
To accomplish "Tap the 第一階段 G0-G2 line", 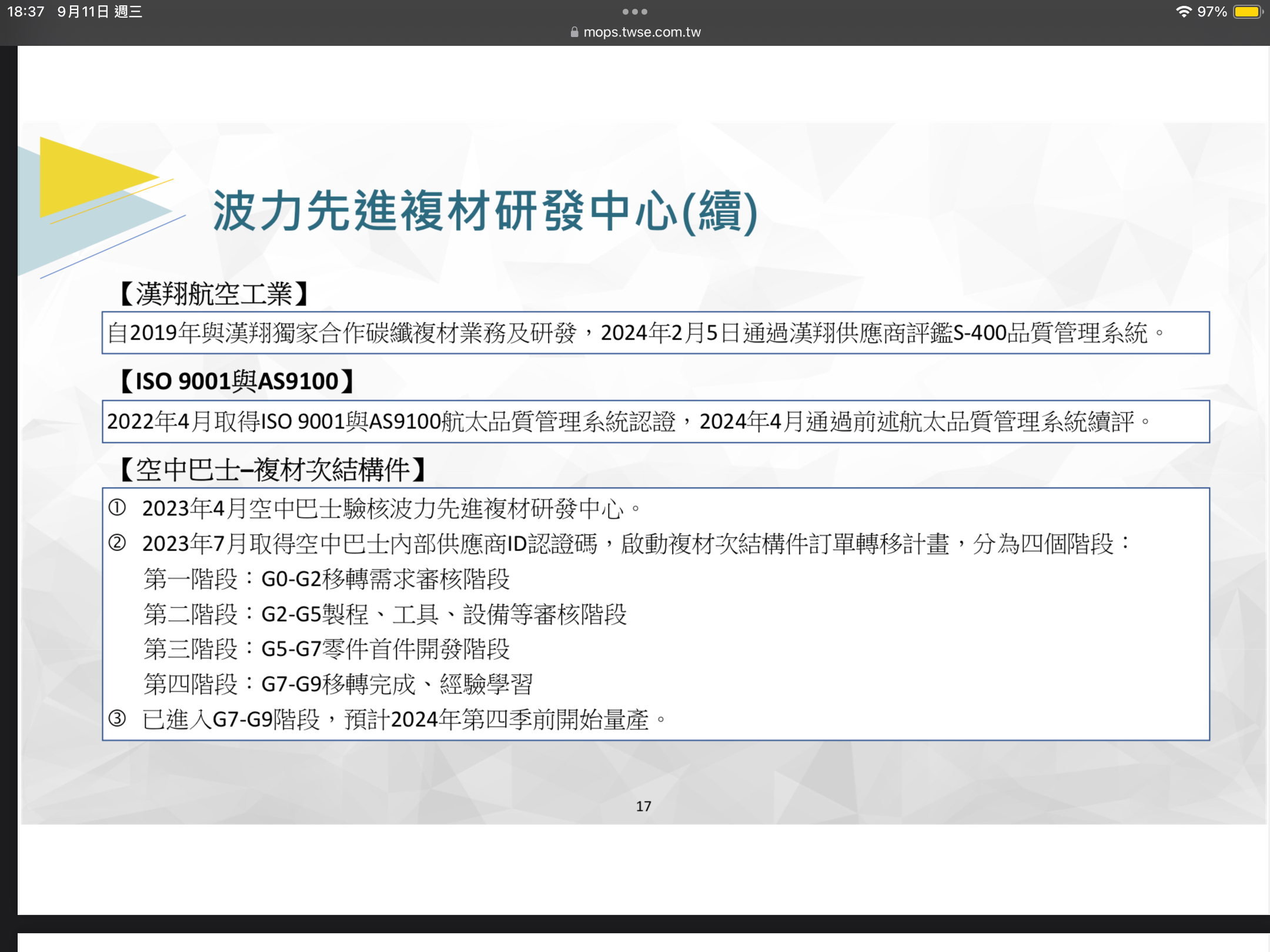I will 326,579.
